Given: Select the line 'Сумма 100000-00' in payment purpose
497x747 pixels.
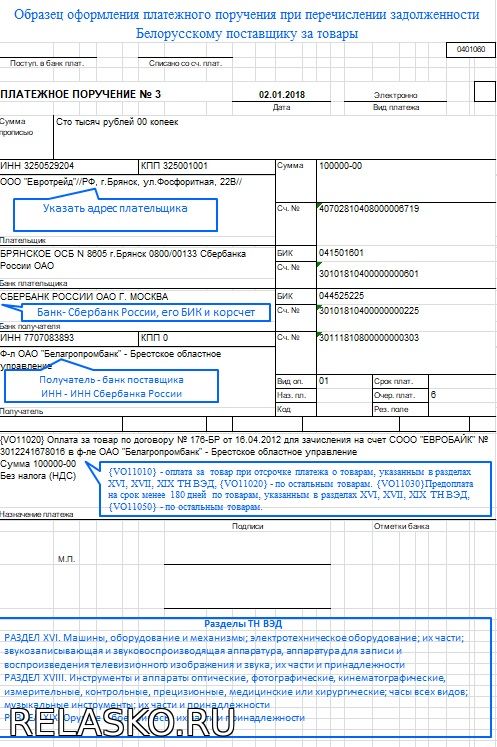Looking at the screenshot, I should [x=38, y=464].
